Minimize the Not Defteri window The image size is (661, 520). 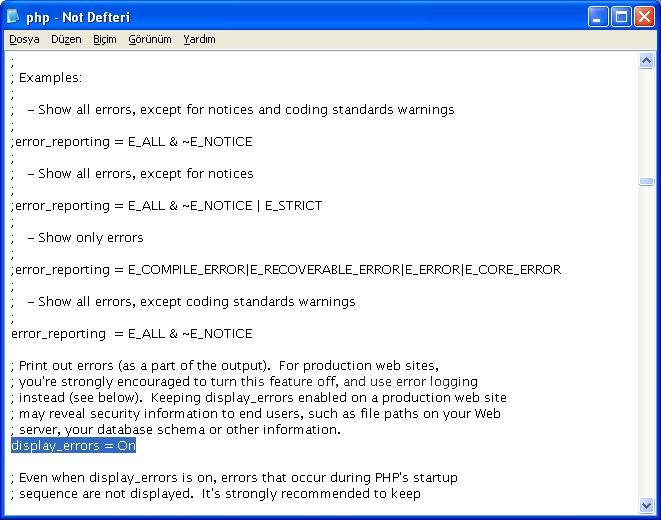click(x=597, y=17)
